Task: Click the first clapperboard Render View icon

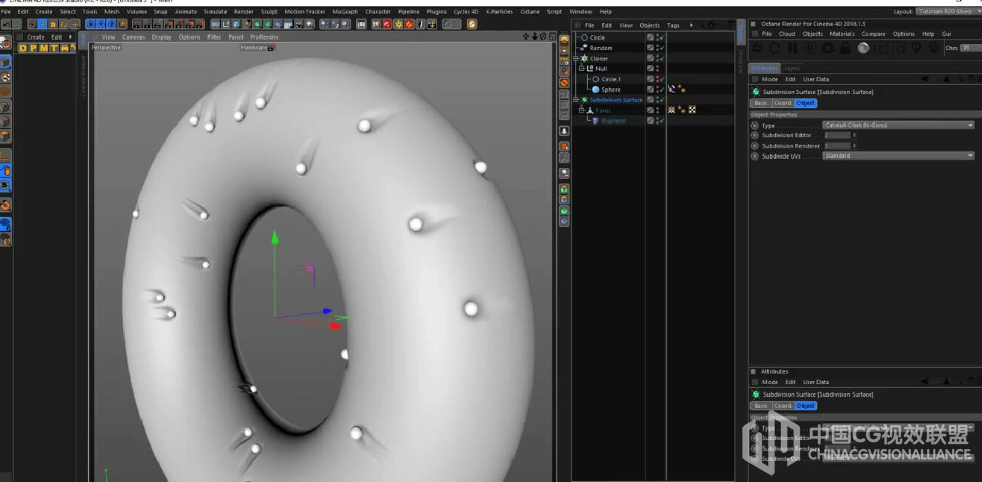Action: click(x=137, y=24)
